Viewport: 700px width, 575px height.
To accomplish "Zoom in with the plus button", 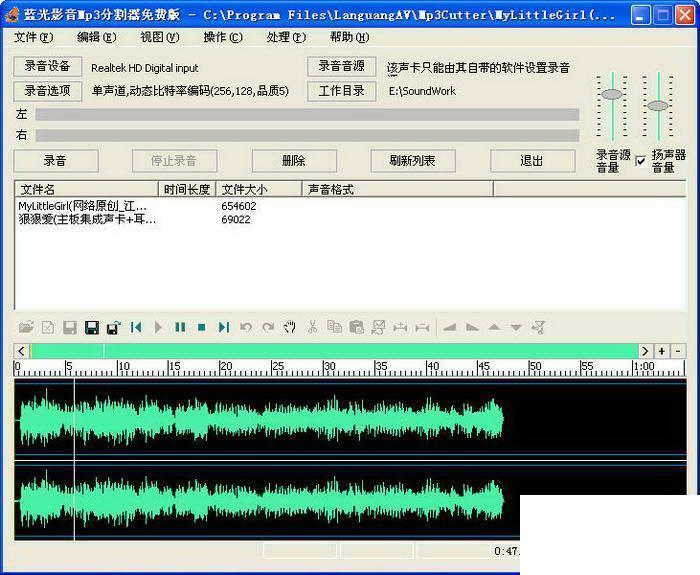I will 662,351.
